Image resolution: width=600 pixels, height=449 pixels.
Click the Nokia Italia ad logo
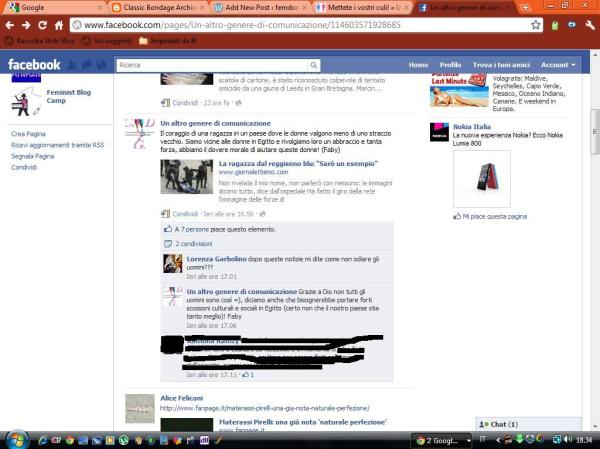tap(439, 132)
